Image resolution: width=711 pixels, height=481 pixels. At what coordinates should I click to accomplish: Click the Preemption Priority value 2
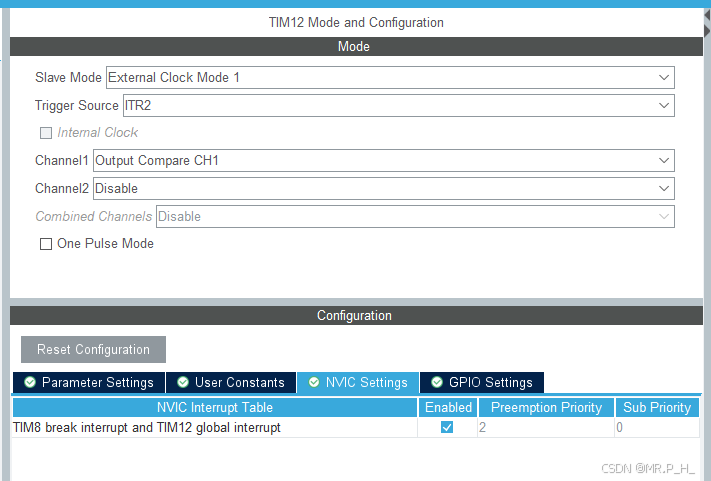(x=546, y=428)
